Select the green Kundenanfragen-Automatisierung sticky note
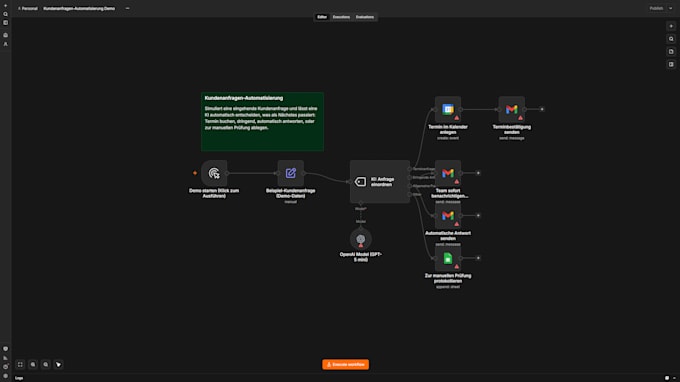Image resolution: width=680 pixels, height=382 pixels. coord(262,121)
